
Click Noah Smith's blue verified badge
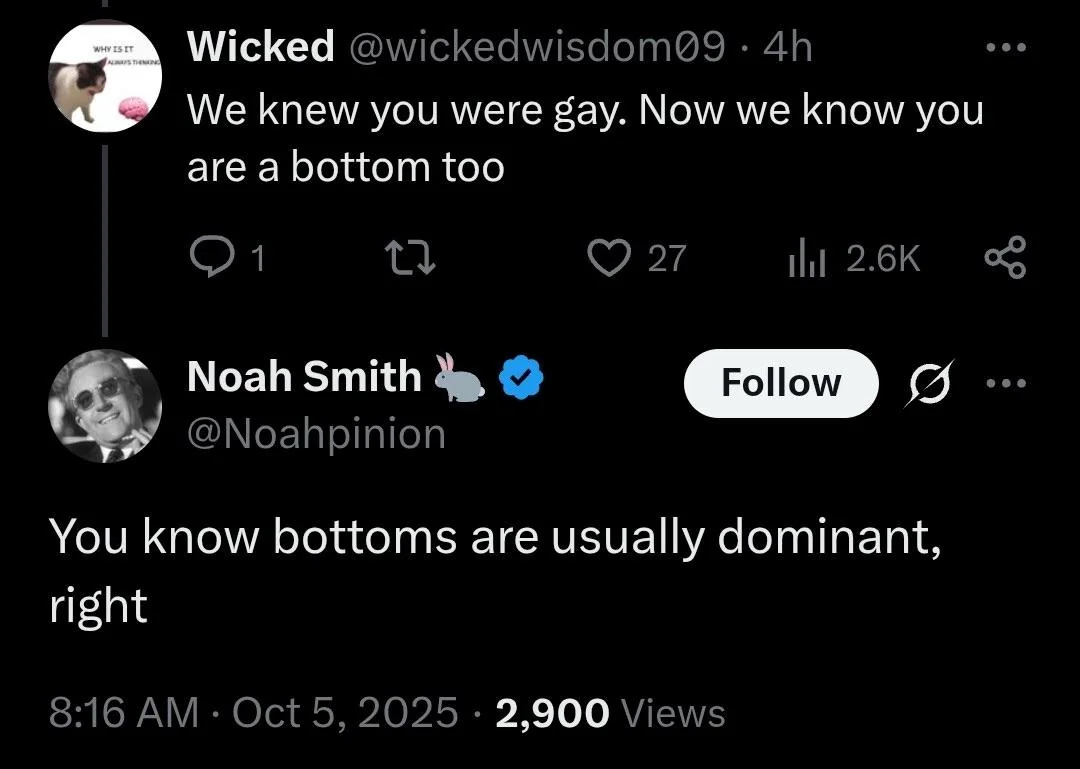tap(520, 378)
